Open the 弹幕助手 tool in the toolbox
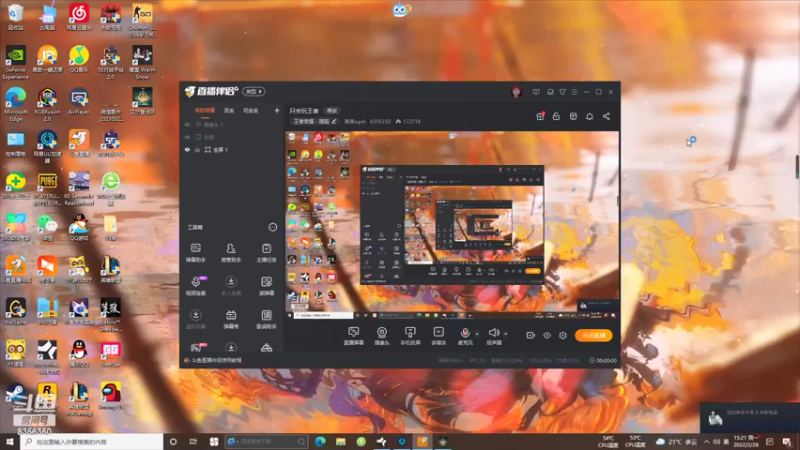 pyautogui.click(x=195, y=253)
